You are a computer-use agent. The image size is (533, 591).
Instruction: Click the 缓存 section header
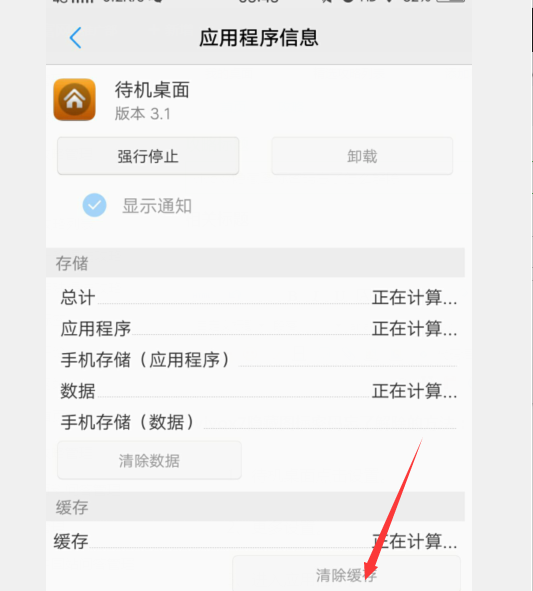tap(255, 507)
